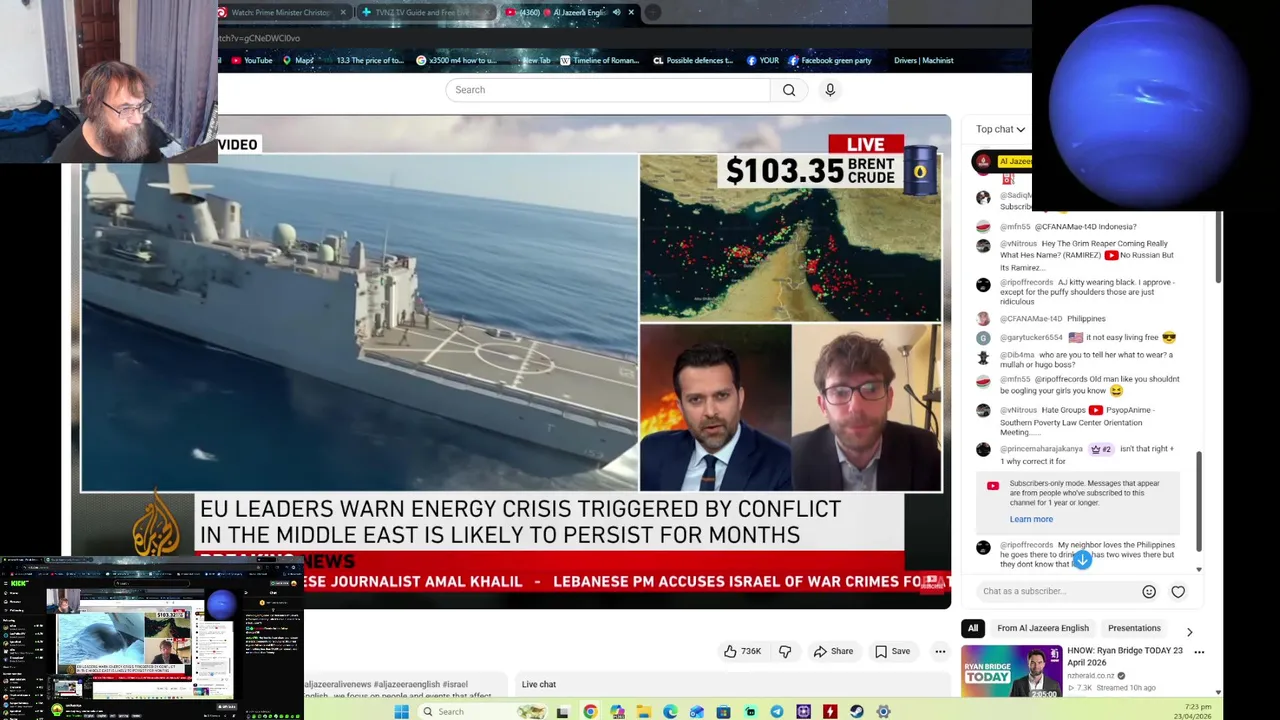Open the Timeline of Roman bookmark
This screenshot has width=1280, height=720.
tap(599, 60)
